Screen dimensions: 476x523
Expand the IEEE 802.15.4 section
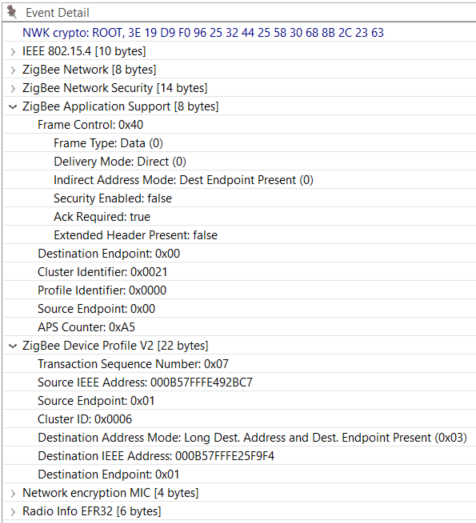coord(13,52)
